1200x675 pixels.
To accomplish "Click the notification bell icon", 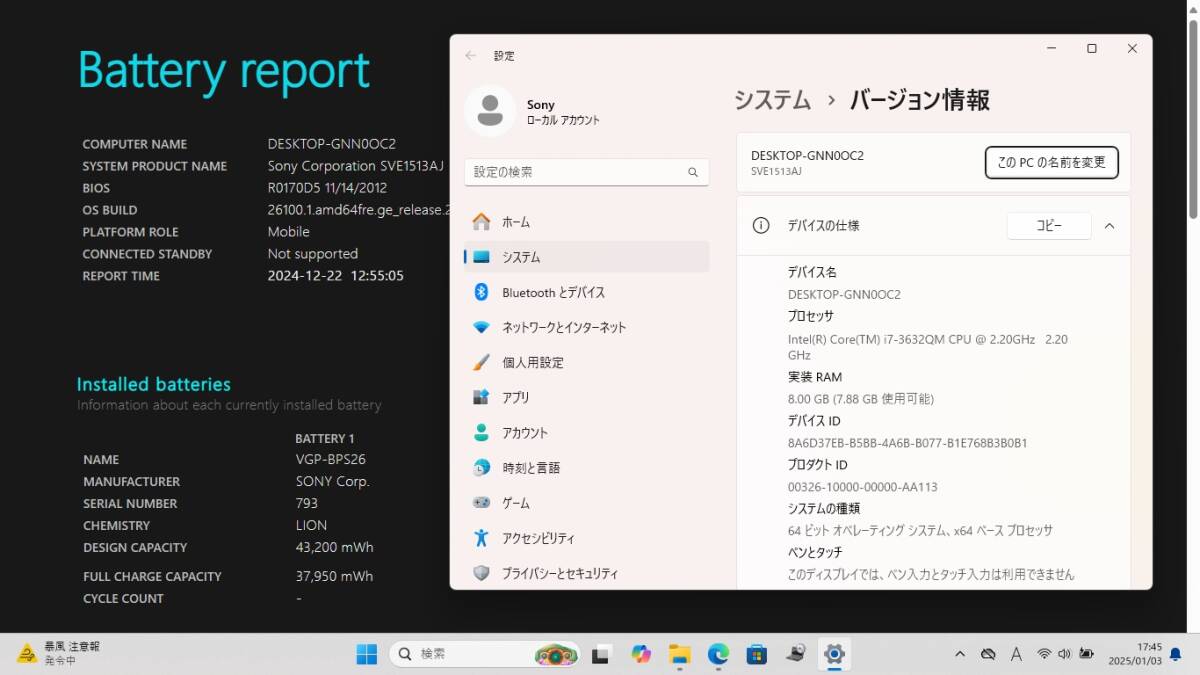I will (1175, 654).
